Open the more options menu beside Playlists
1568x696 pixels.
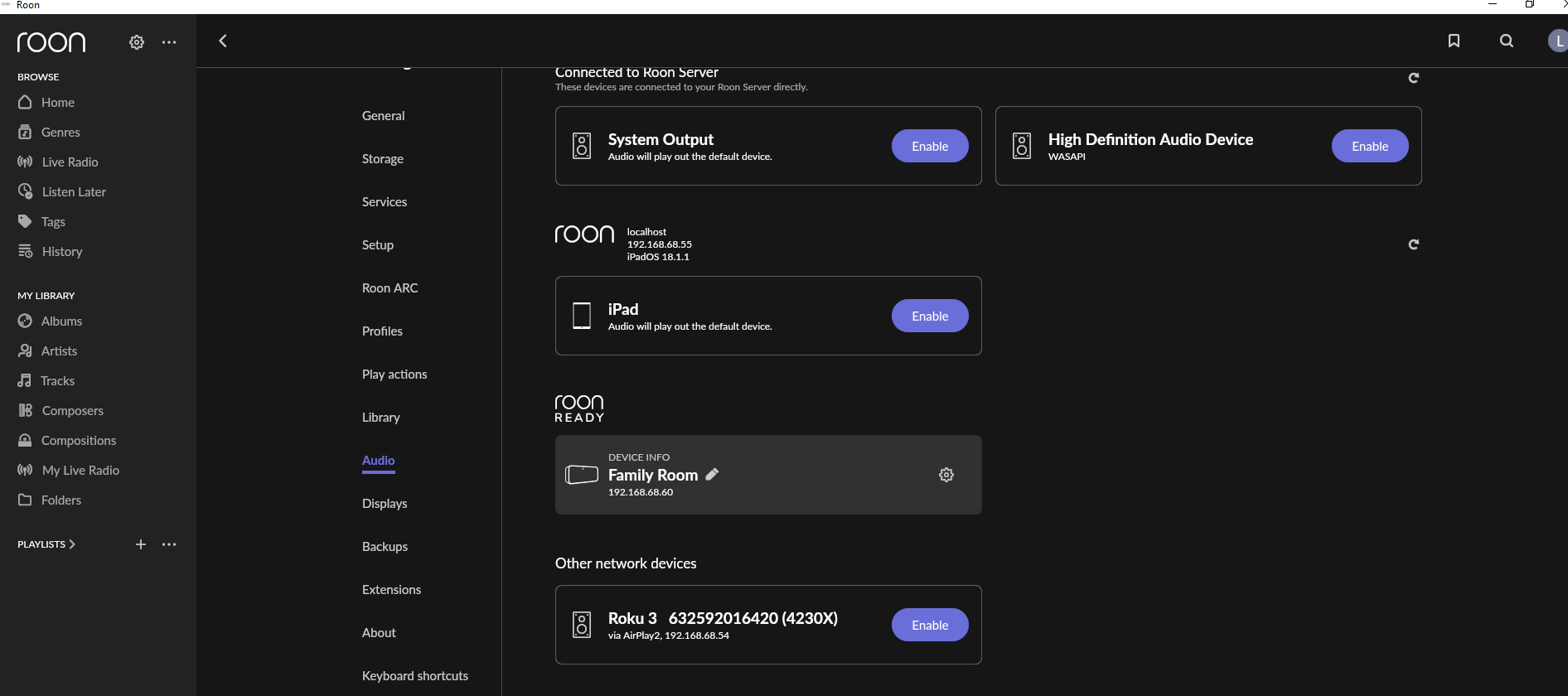pyautogui.click(x=169, y=544)
